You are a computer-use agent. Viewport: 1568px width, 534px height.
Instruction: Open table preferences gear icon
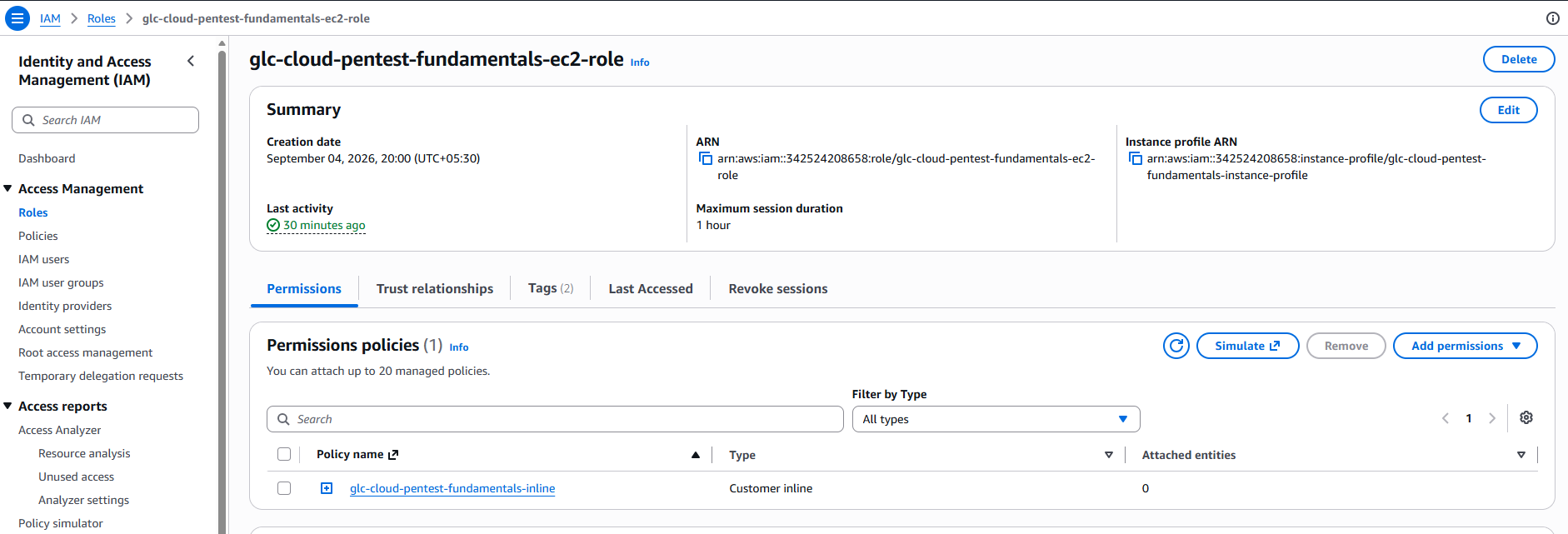(1526, 418)
